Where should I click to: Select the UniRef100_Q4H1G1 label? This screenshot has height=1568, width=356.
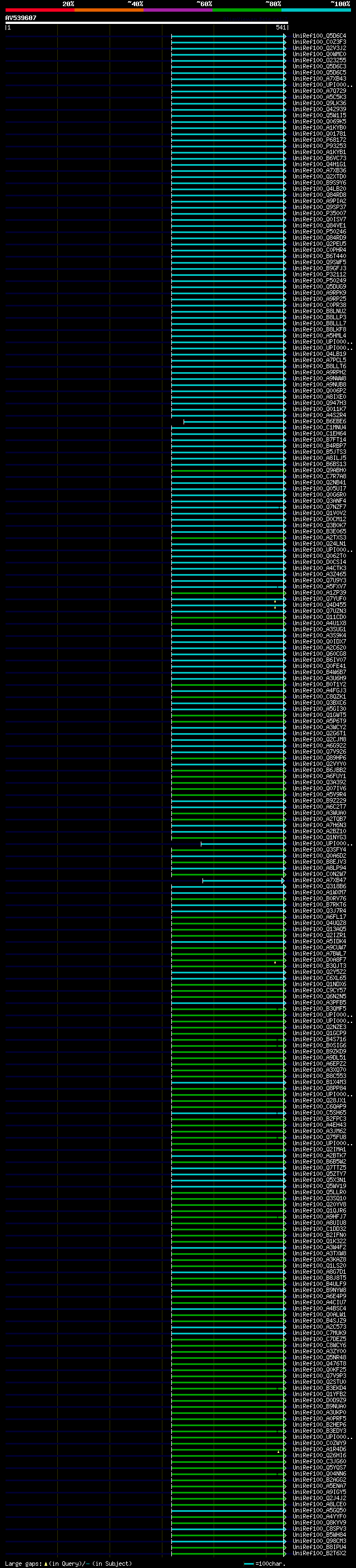(319, 164)
